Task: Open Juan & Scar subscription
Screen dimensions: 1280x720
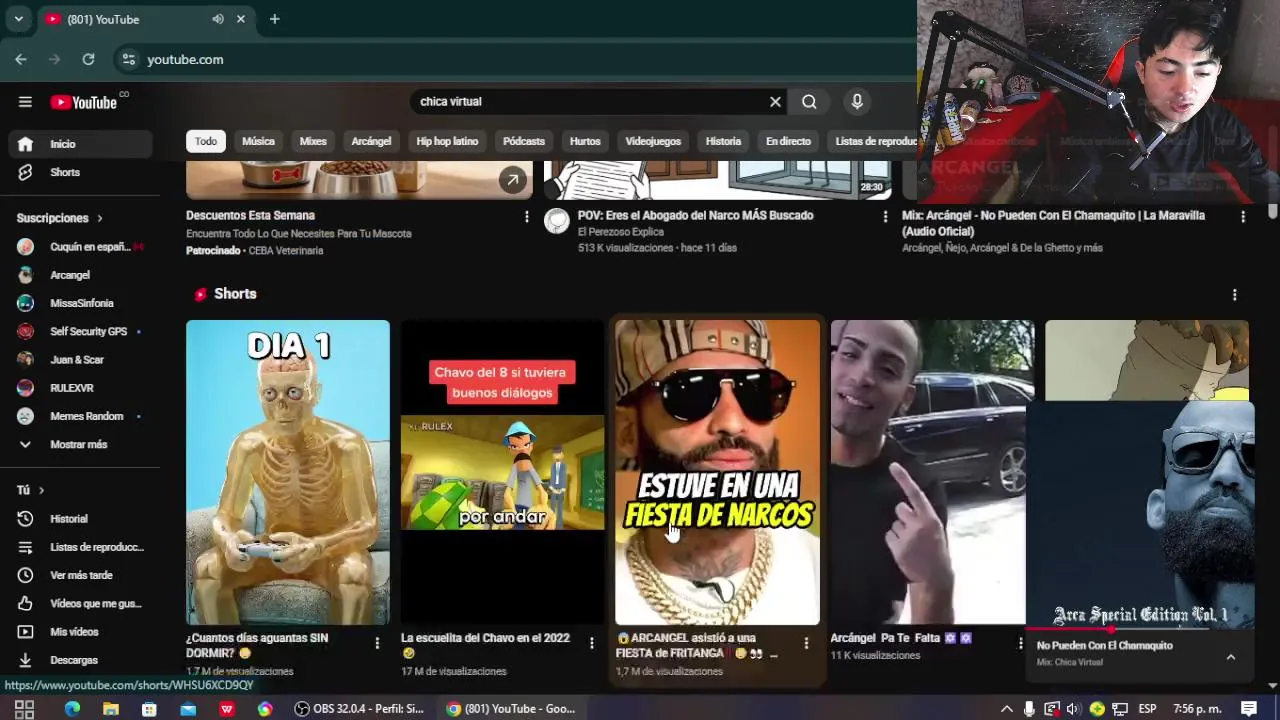Action: [x=80, y=360]
